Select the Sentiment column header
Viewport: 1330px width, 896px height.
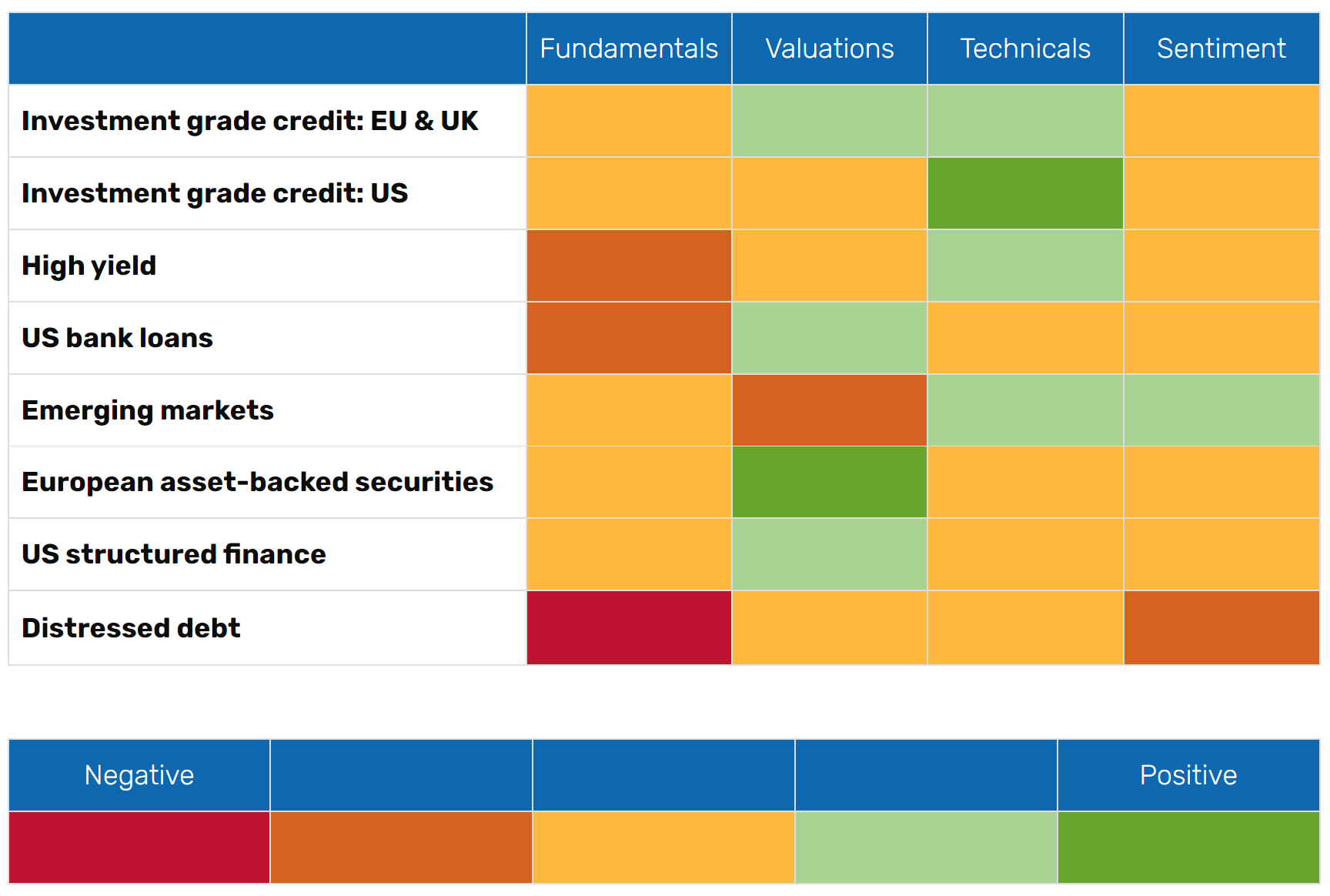(1221, 48)
